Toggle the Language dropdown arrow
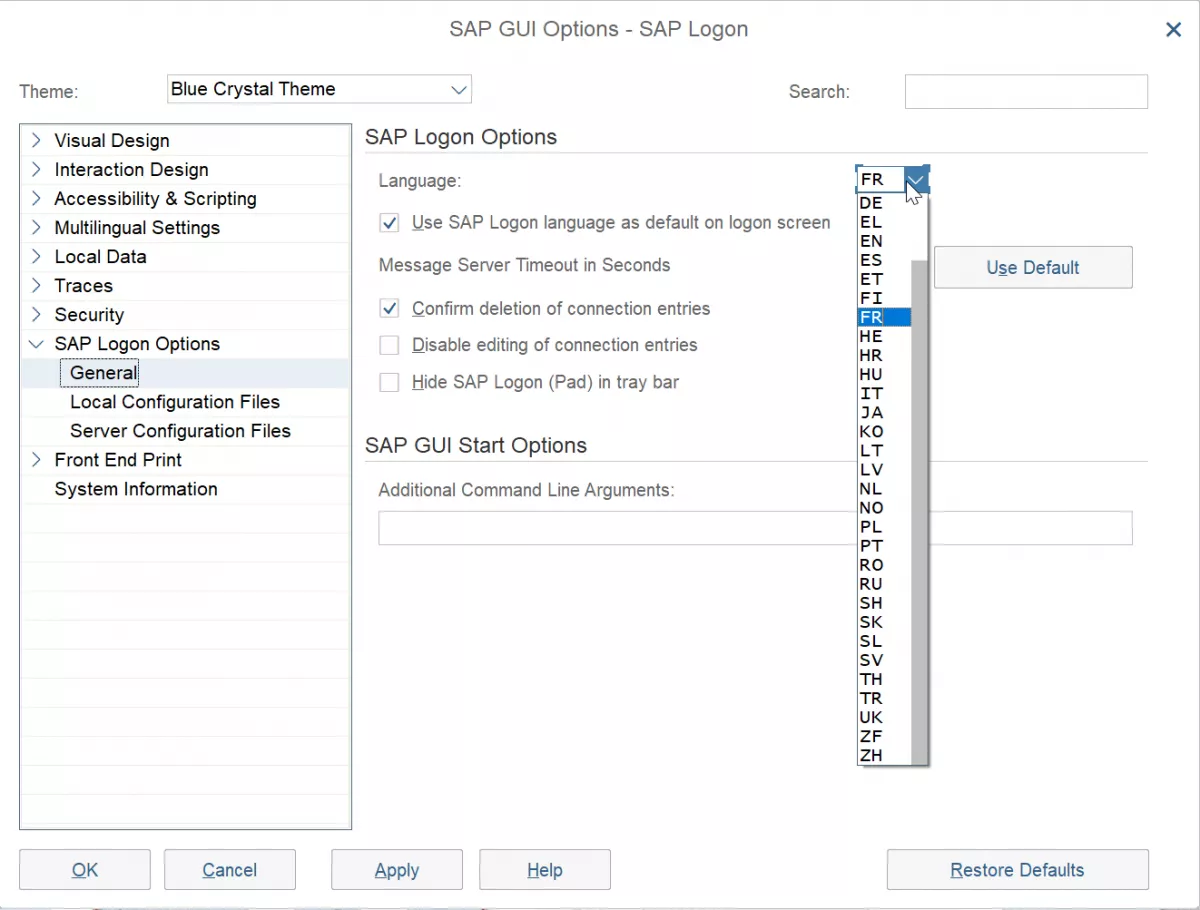The height and width of the screenshot is (910, 1200). [x=917, y=180]
